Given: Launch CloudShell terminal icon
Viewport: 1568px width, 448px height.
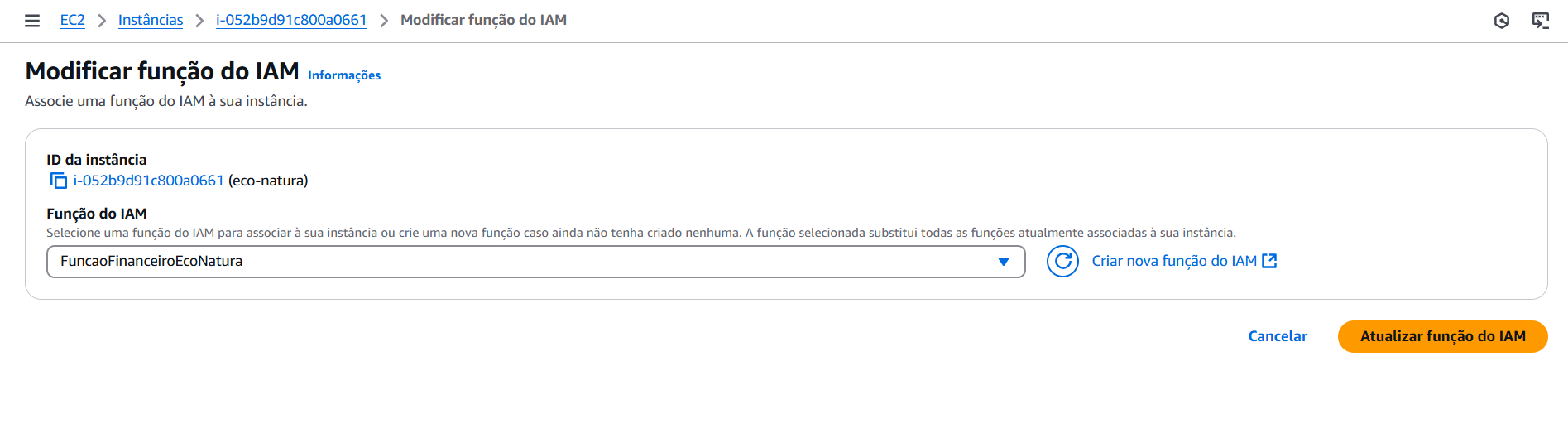Looking at the screenshot, I should (1540, 21).
